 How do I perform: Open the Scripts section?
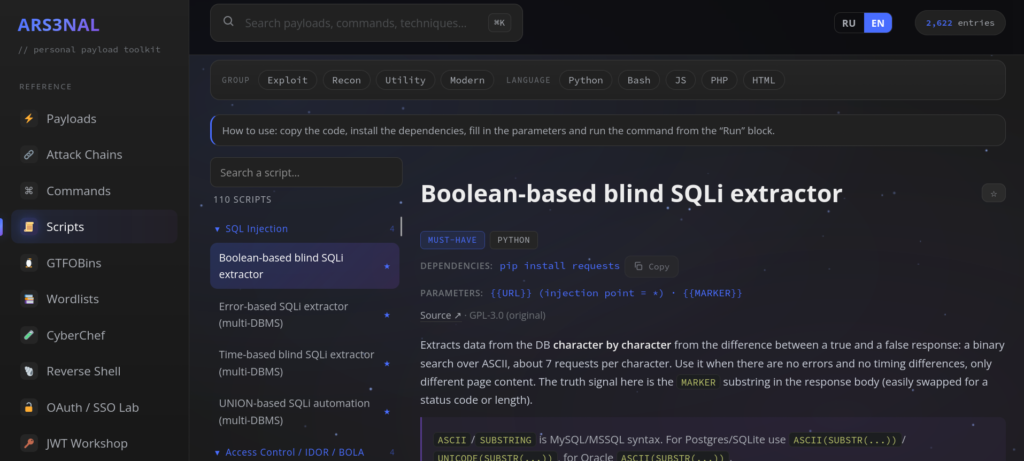[x=94, y=227]
